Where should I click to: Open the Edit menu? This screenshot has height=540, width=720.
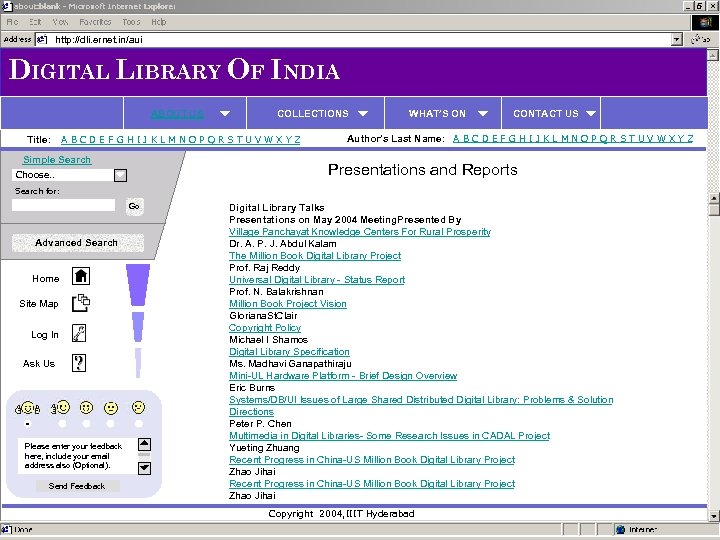tap(35, 22)
